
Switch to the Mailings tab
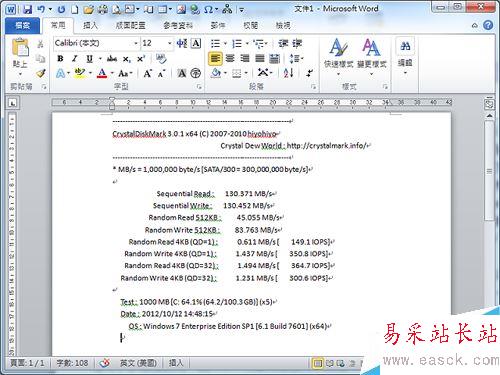[x=218, y=25]
